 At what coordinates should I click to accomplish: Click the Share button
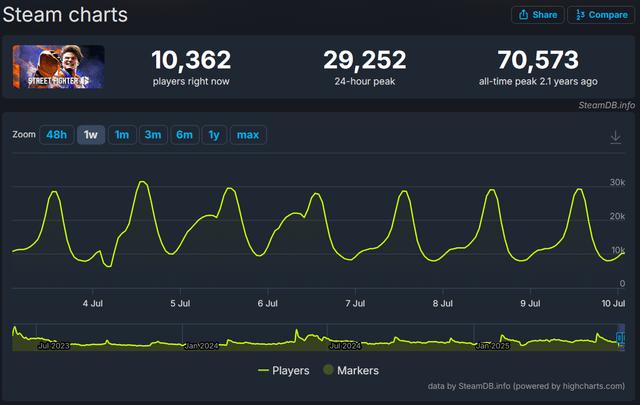pos(538,15)
